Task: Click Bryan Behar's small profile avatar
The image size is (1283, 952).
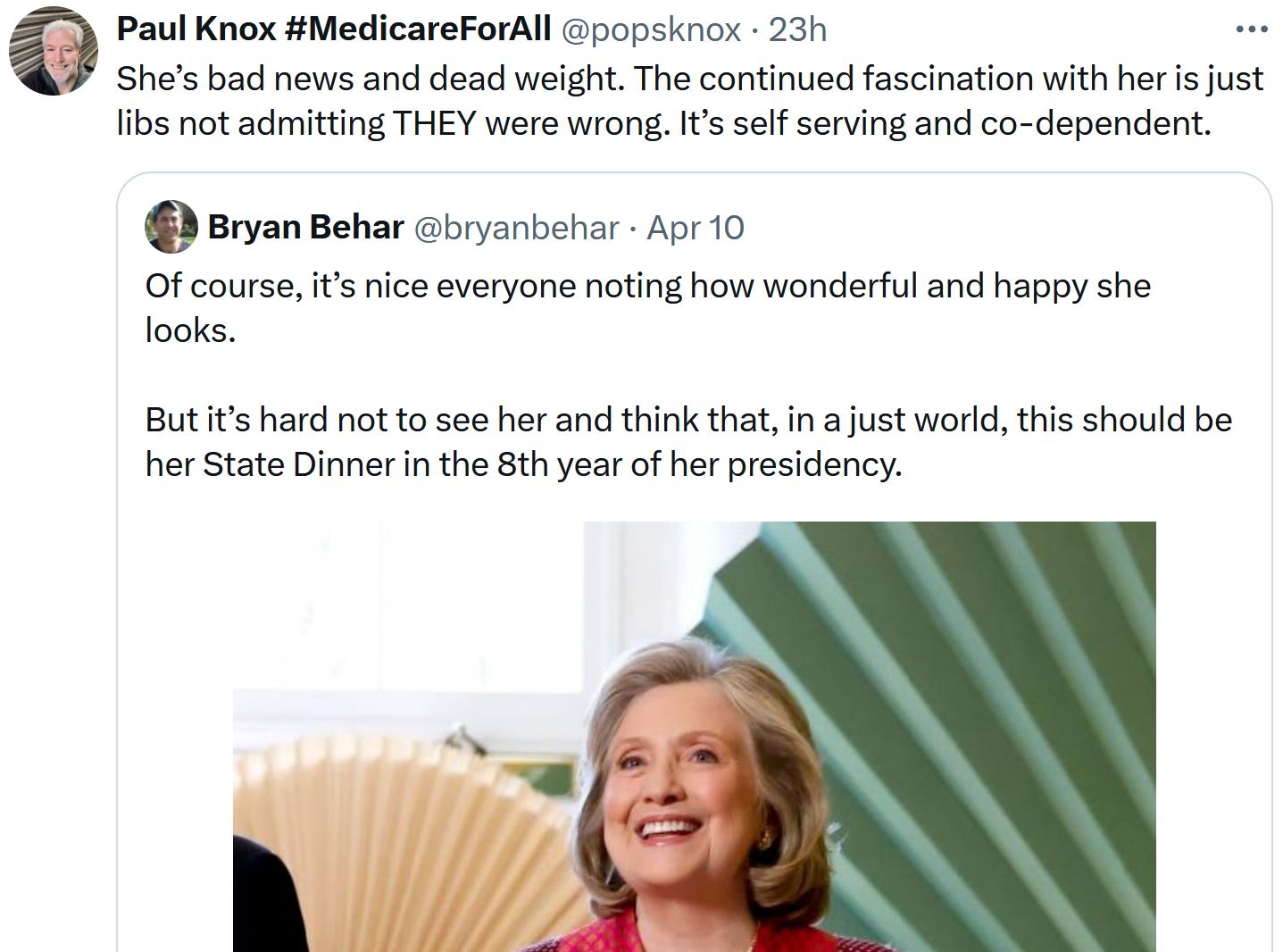Action: click(x=171, y=227)
